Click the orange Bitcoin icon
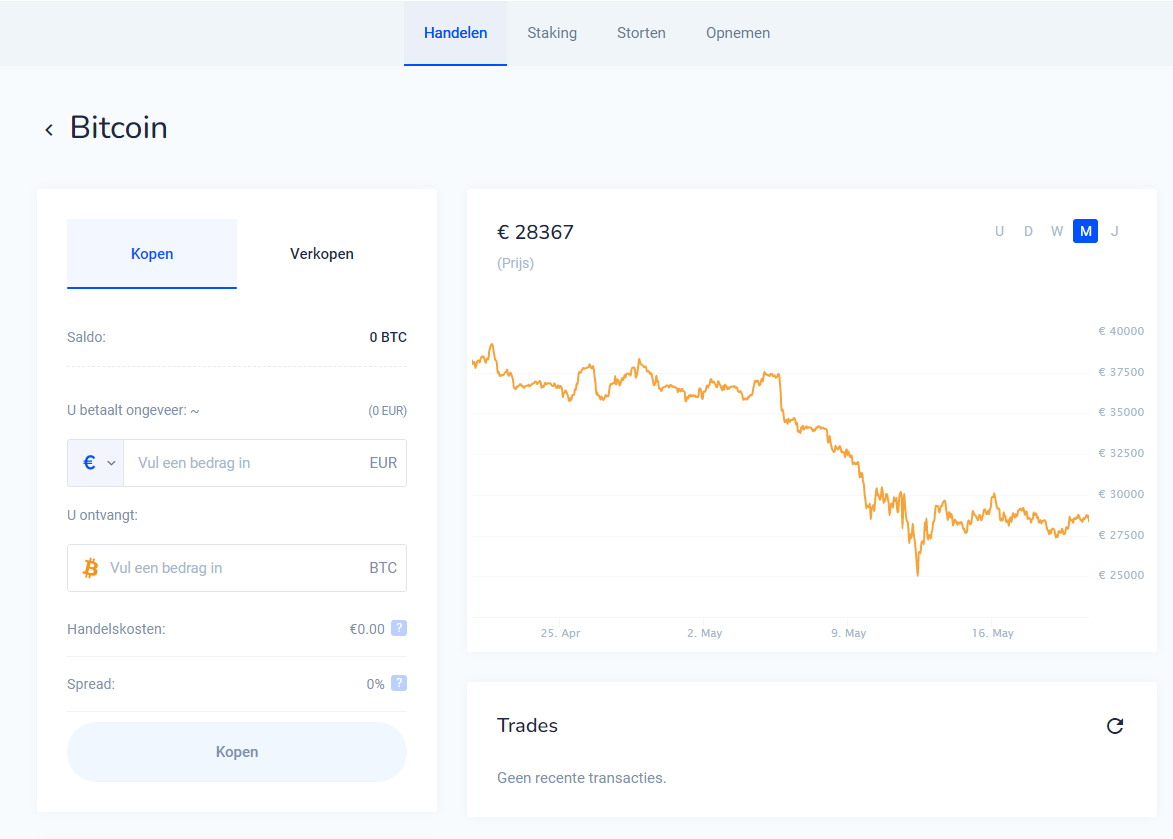This screenshot has height=839, width=1173. (x=90, y=568)
